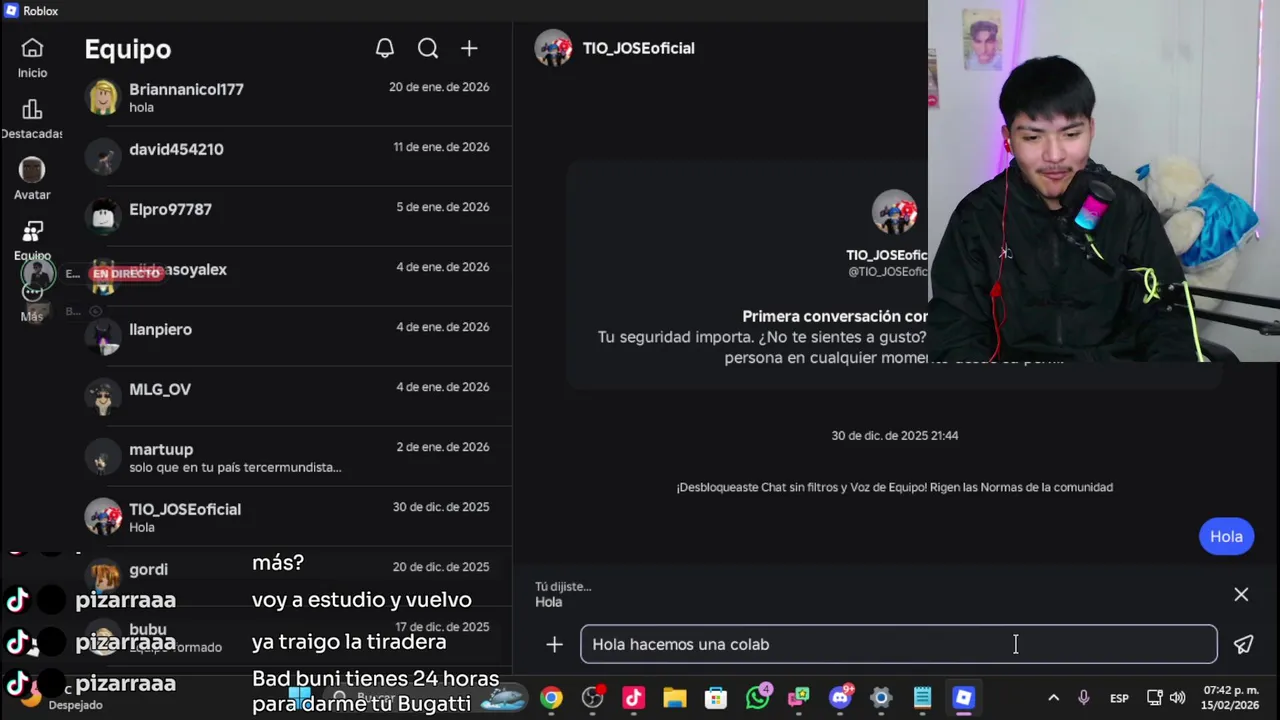Open MLG_OV conversation

point(298,396)
